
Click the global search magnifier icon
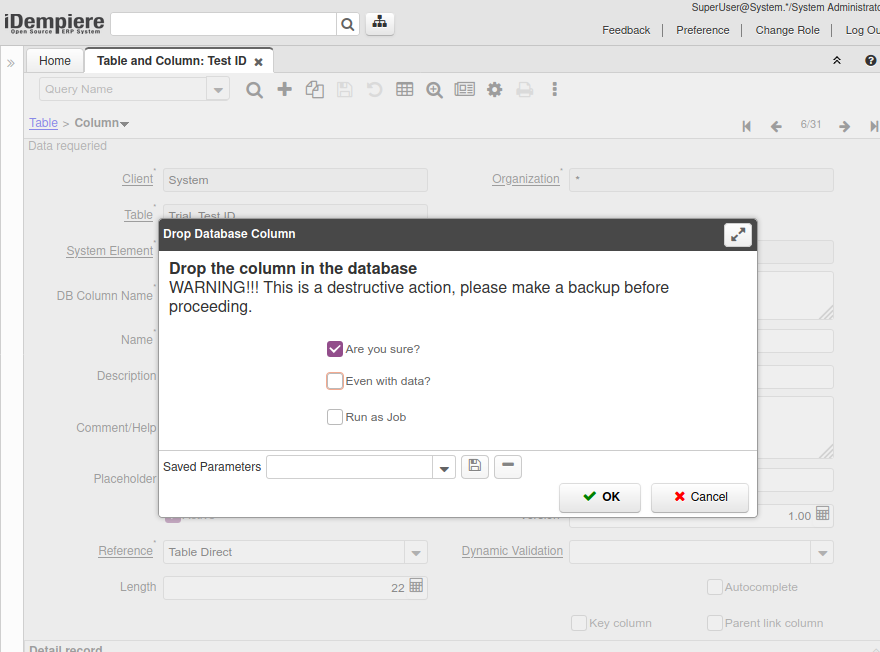347,25
